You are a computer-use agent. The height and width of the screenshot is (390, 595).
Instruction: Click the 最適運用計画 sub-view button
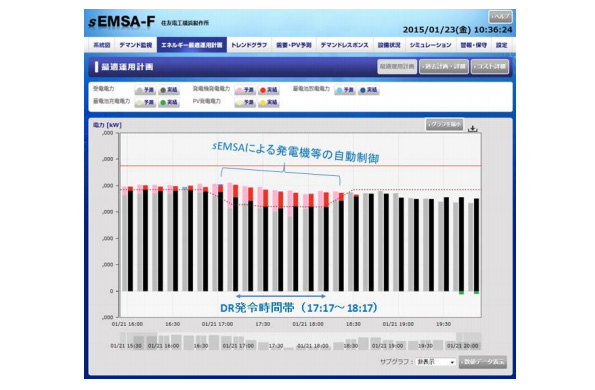397,66
